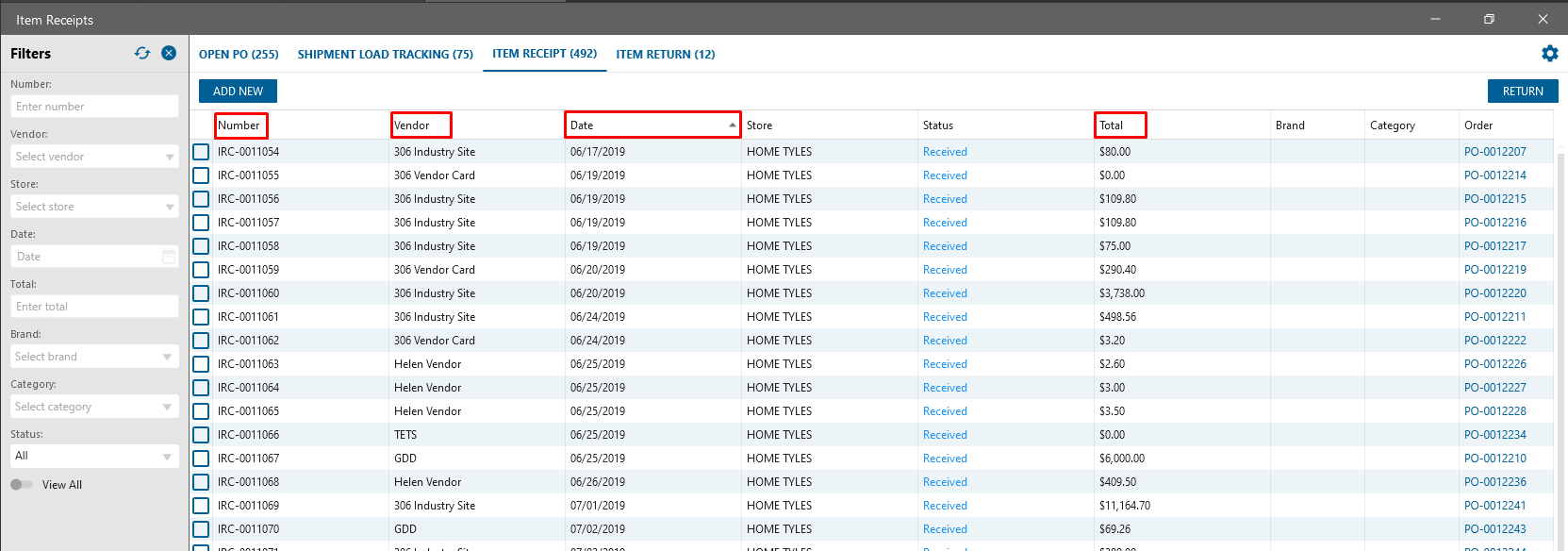This screenshot has width=1568, height=551.
Task: Select the IRC-0011070 receipt number cell
Action: (x=248, y=529)
